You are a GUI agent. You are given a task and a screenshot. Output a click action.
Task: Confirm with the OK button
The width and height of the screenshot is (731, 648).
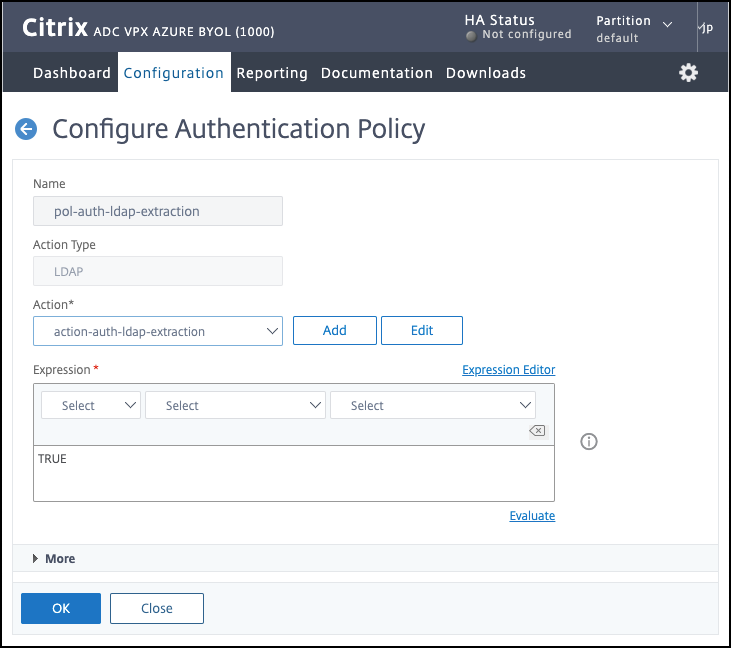(x=61, y=608)
